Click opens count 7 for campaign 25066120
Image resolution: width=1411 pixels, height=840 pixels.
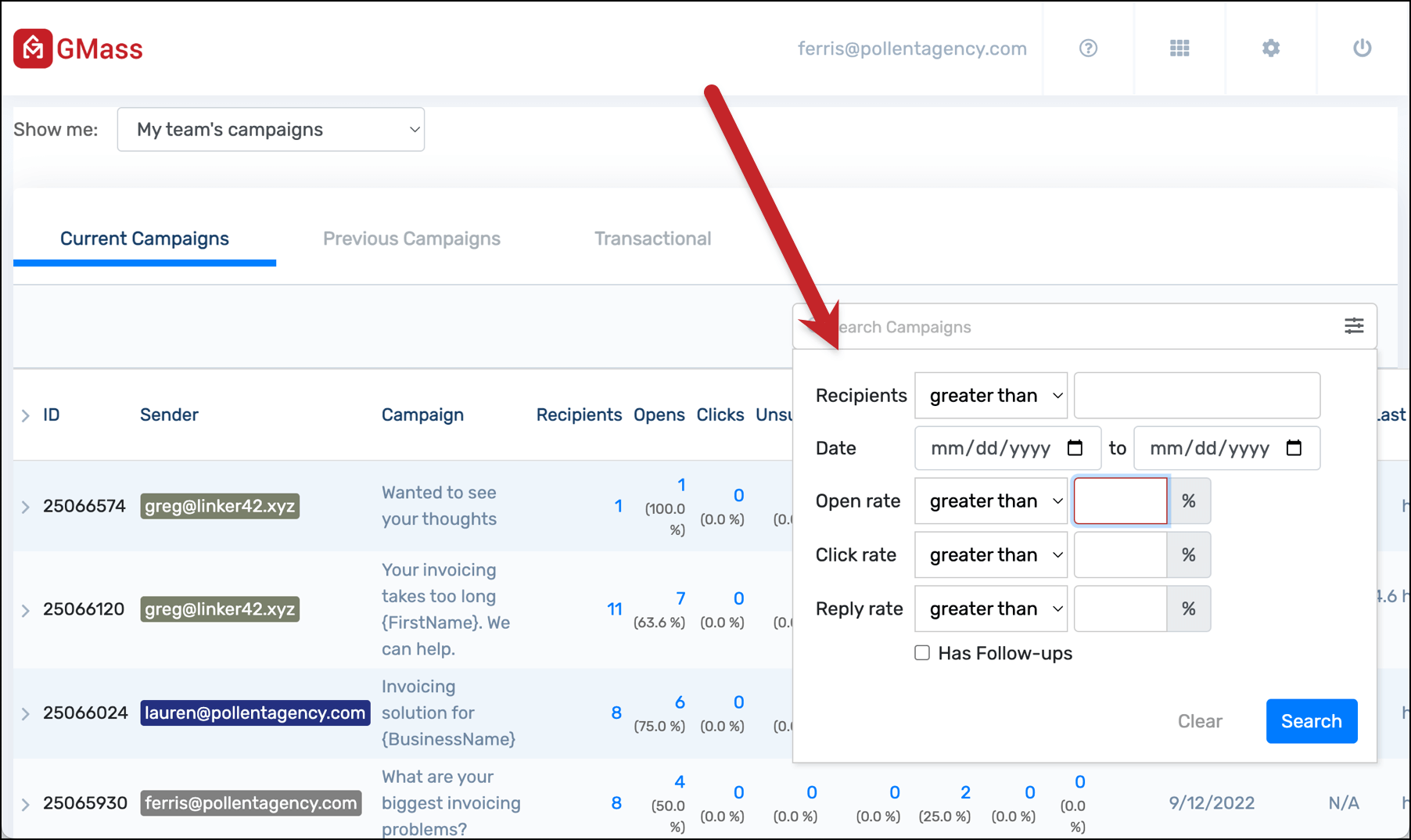pyautogui.click(x=680, y=598)
